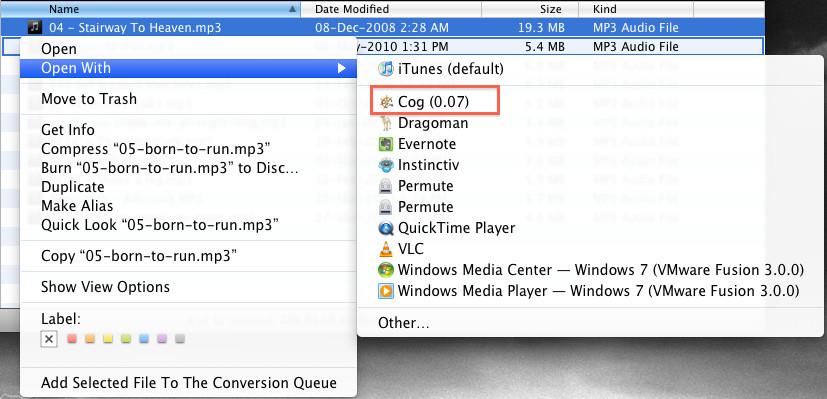Screen dimensions: 827x399
Task: Apply the blue color label
Action: (144, 339)
